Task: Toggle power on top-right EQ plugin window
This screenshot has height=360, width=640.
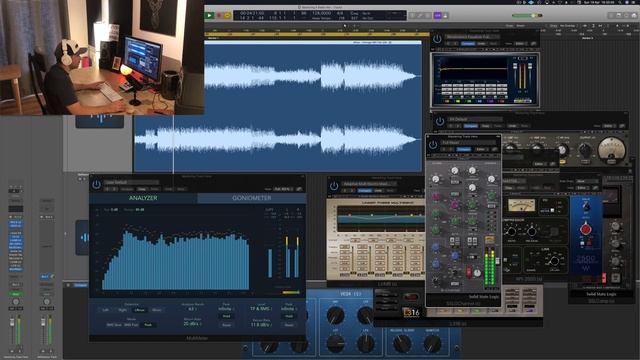Action: (x=437, y=39)
